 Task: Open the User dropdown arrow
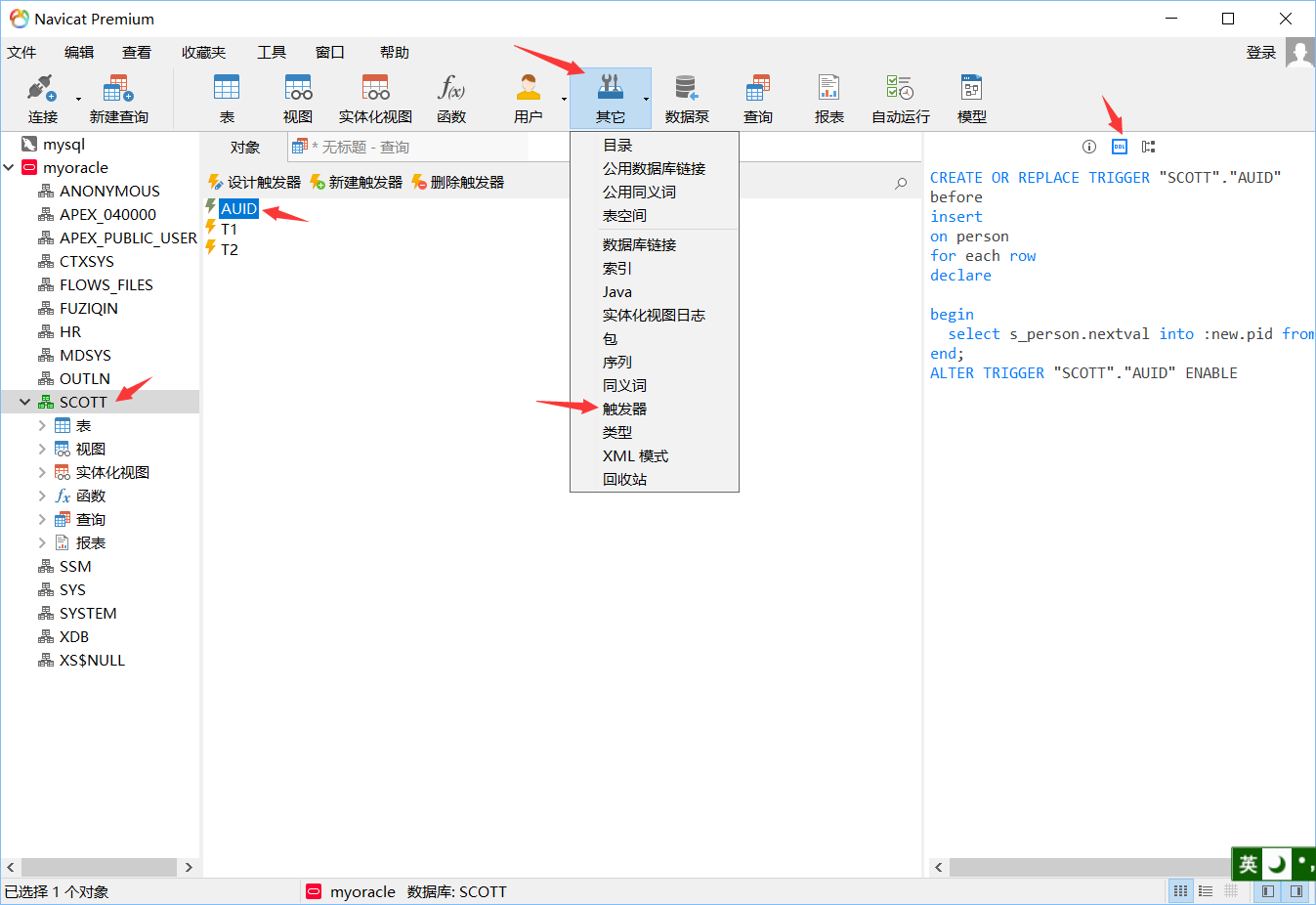click(x=564, y=99)
